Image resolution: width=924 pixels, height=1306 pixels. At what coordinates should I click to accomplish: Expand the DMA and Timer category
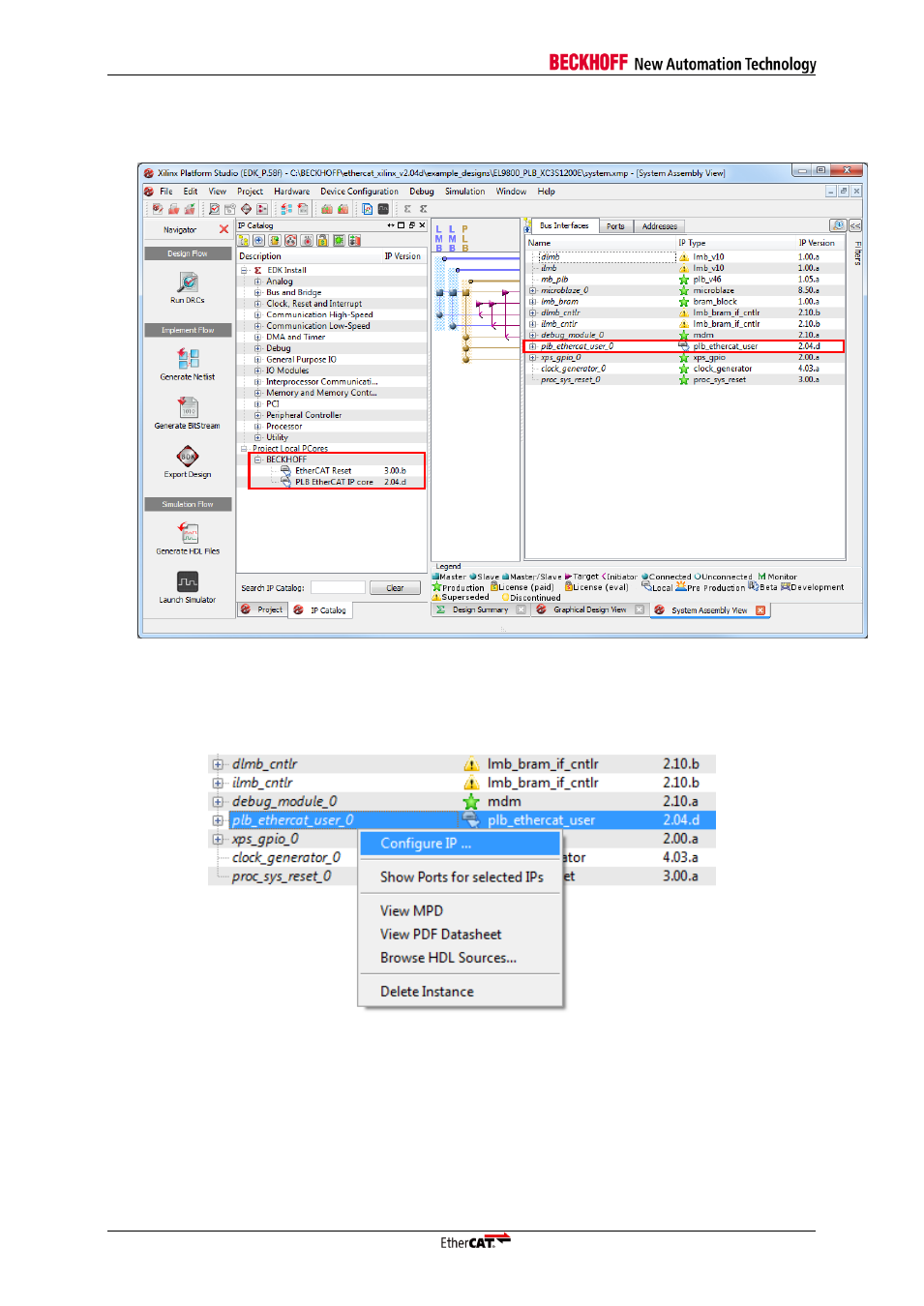pos(257,337)
